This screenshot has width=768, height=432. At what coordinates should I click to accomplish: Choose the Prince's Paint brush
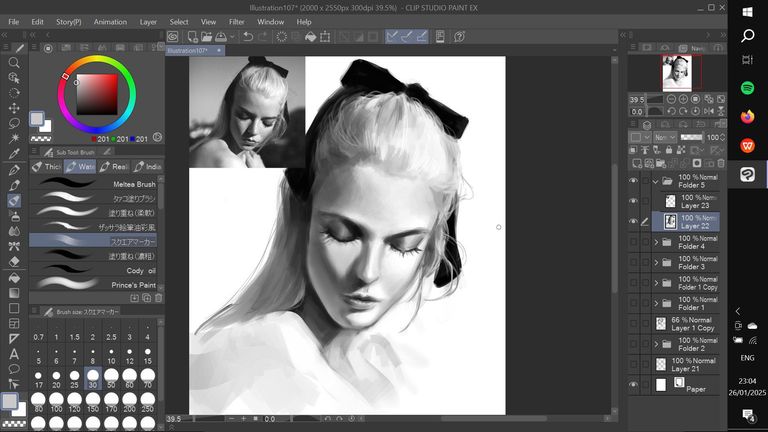tap(94, 285)
